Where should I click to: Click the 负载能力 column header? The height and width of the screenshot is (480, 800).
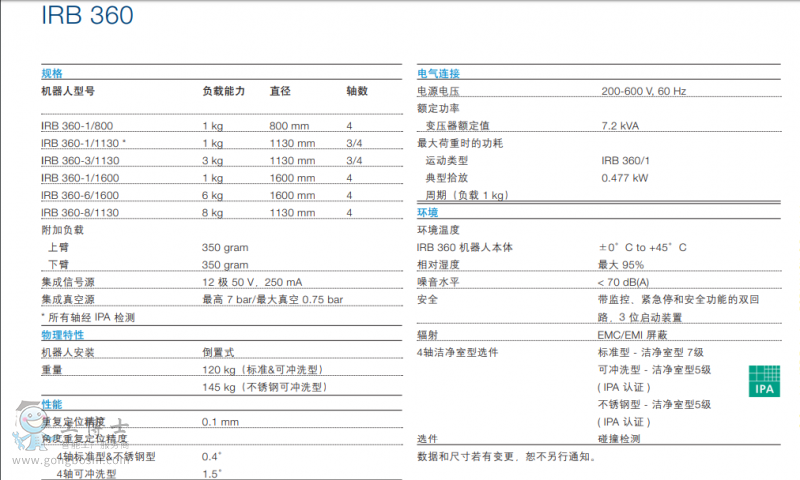224,91
